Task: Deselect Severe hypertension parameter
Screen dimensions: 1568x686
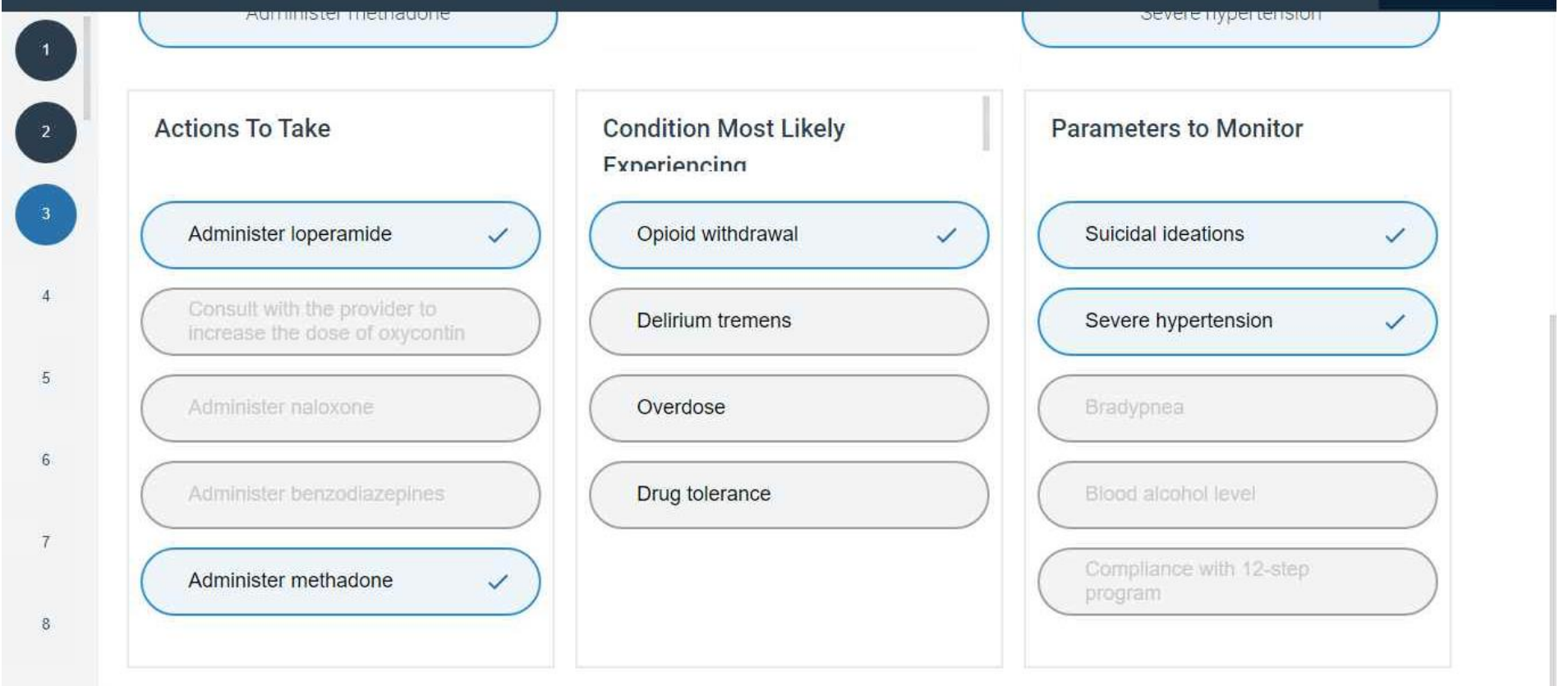Action: pos(1237,321)
